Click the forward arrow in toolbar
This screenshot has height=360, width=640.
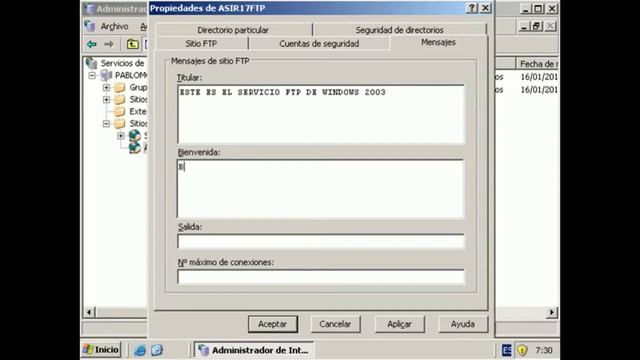(109, 44)
